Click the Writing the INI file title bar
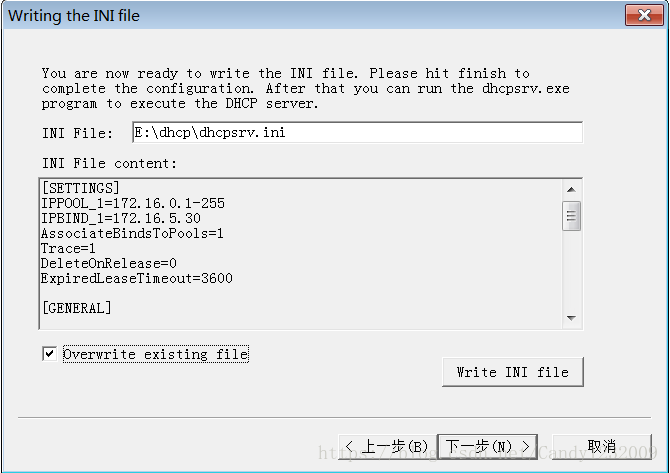Image resolution: width=670 pixels, height=473 pixels. 300,15
